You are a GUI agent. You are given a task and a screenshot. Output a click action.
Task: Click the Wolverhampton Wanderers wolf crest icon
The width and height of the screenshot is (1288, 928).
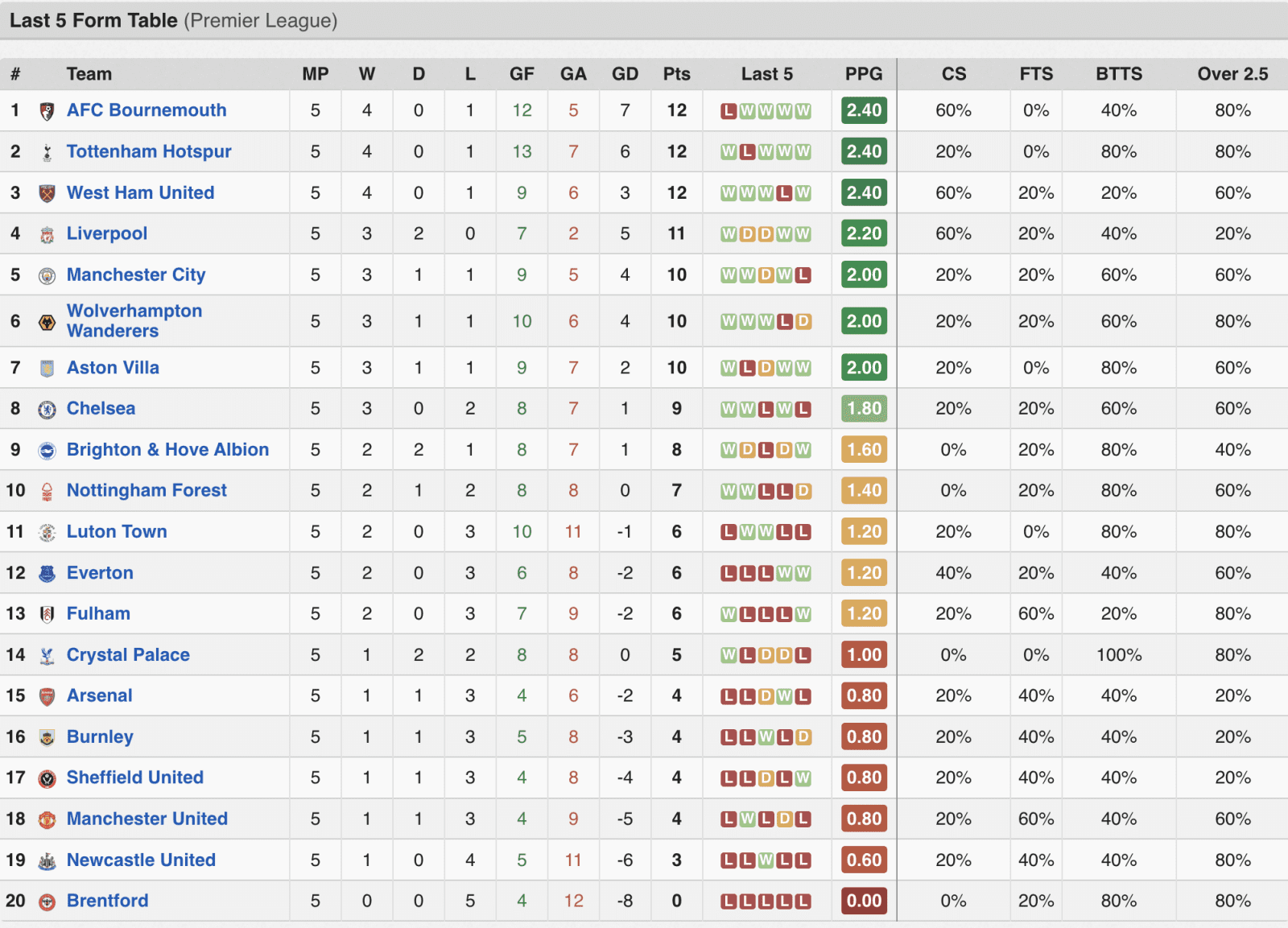pyautogui.click(x=47, y=322)
